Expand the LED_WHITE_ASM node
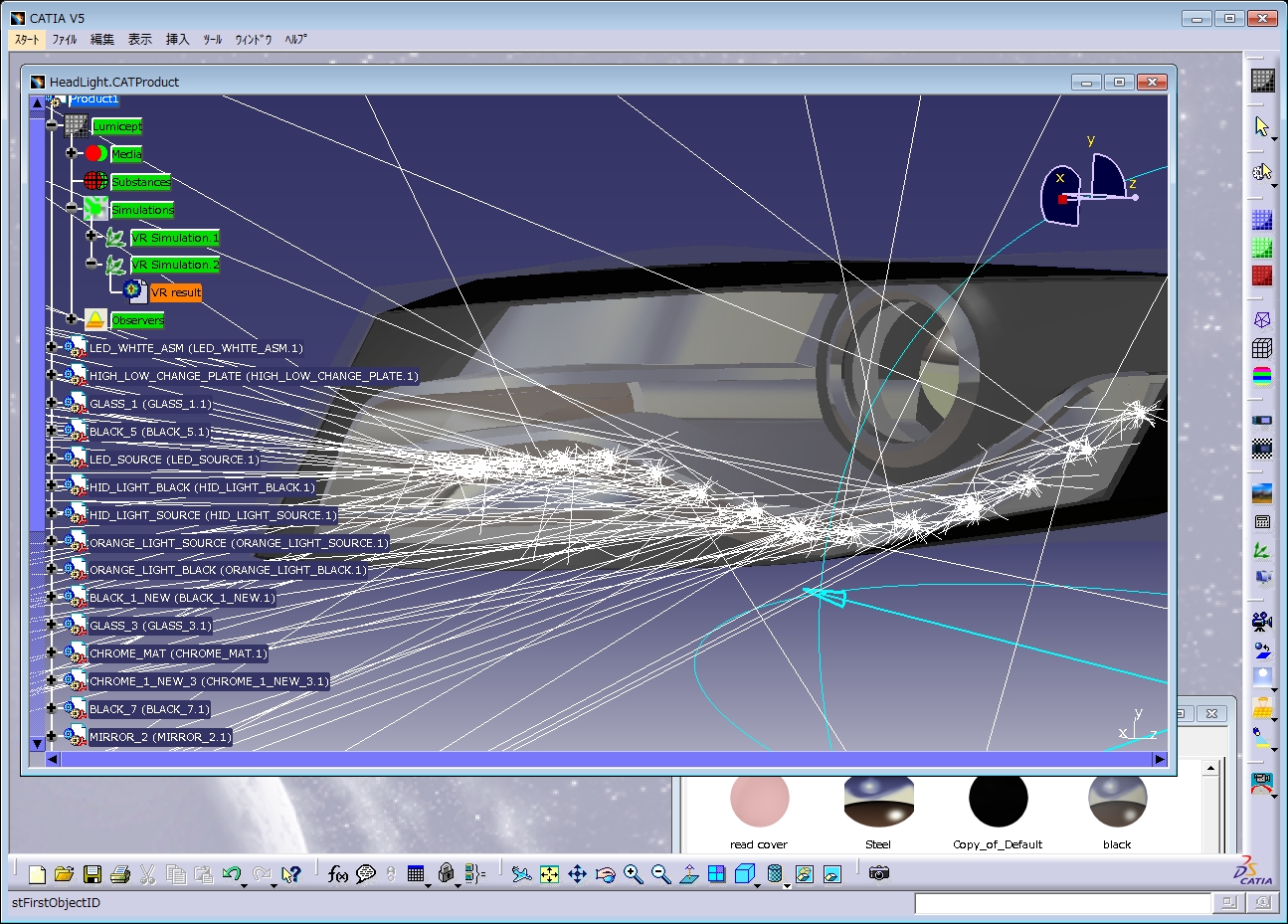 click(52, 347)
